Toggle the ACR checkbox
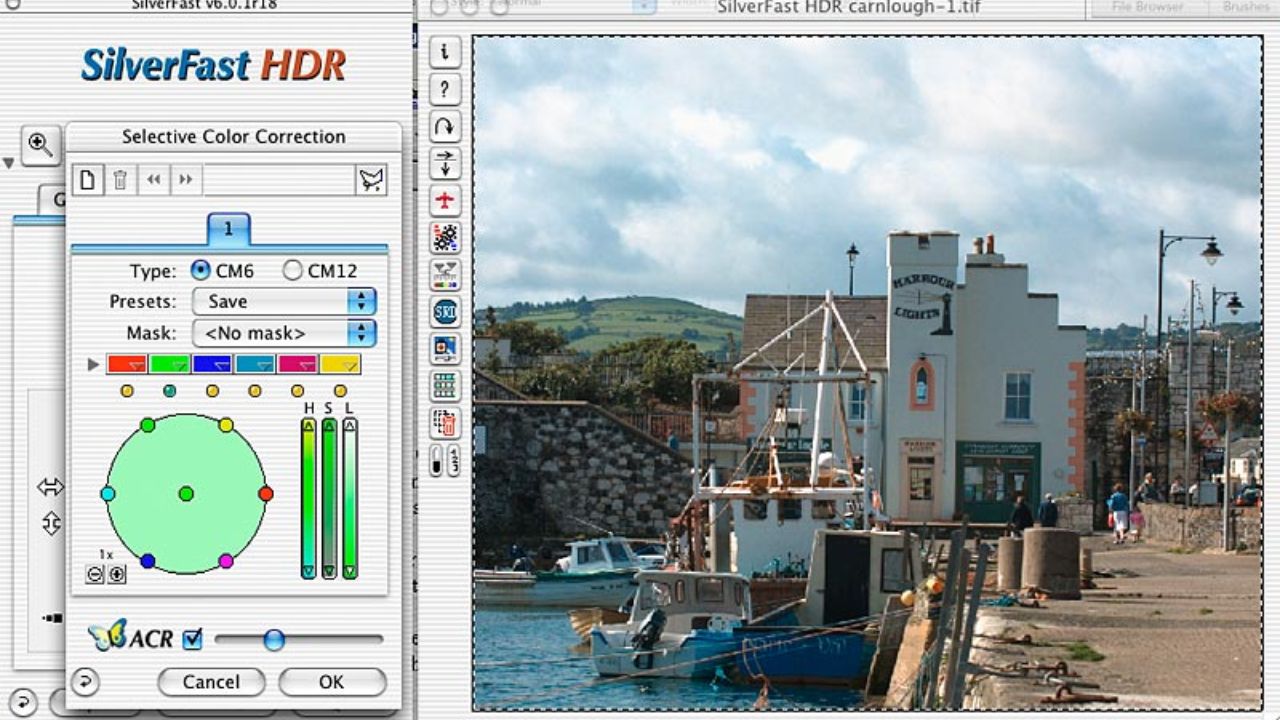This screenshot has height=720, width=1280. click(x=192, y=639)
